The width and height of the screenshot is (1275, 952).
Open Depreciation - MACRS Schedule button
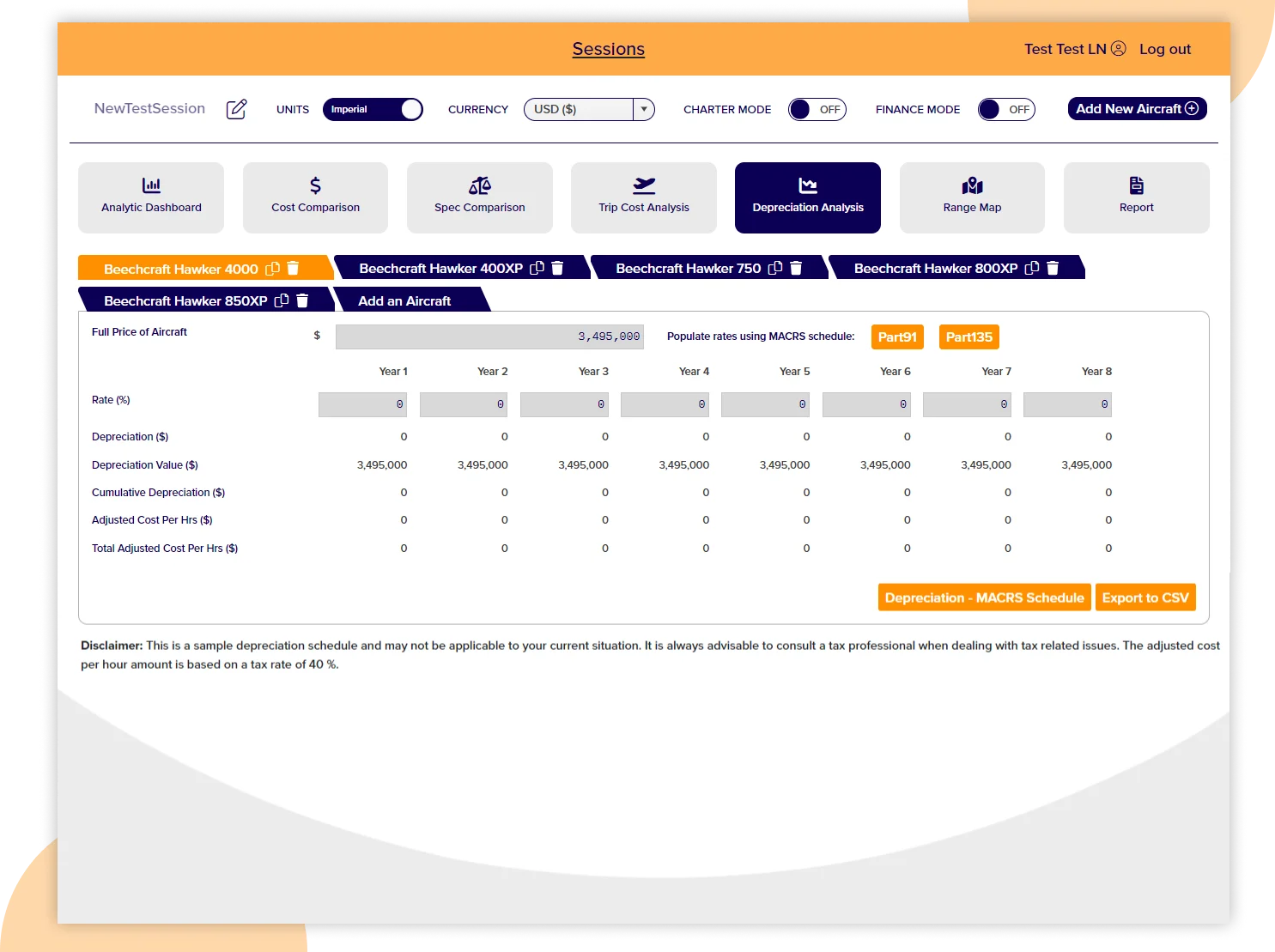click(984, 597)
